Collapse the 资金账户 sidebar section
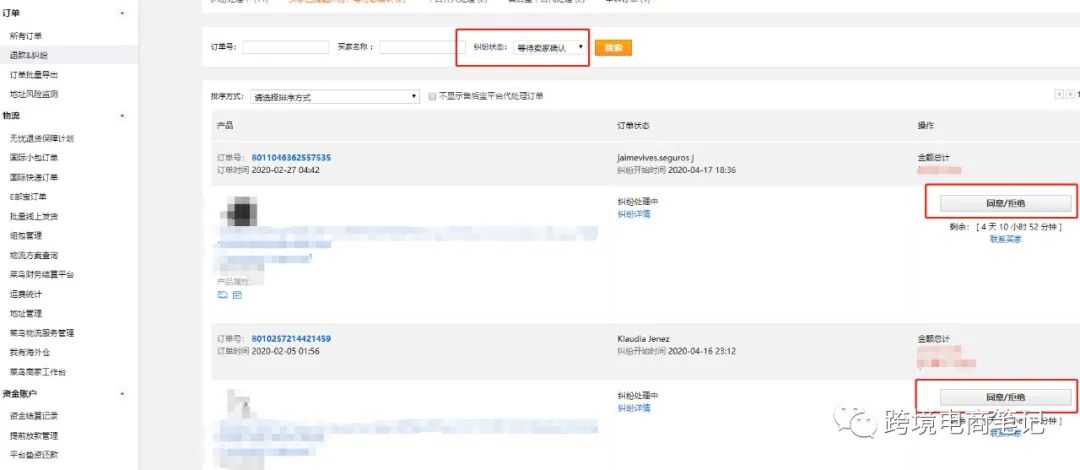Screen dimensions: 1080x470 [x=123, y=394]
